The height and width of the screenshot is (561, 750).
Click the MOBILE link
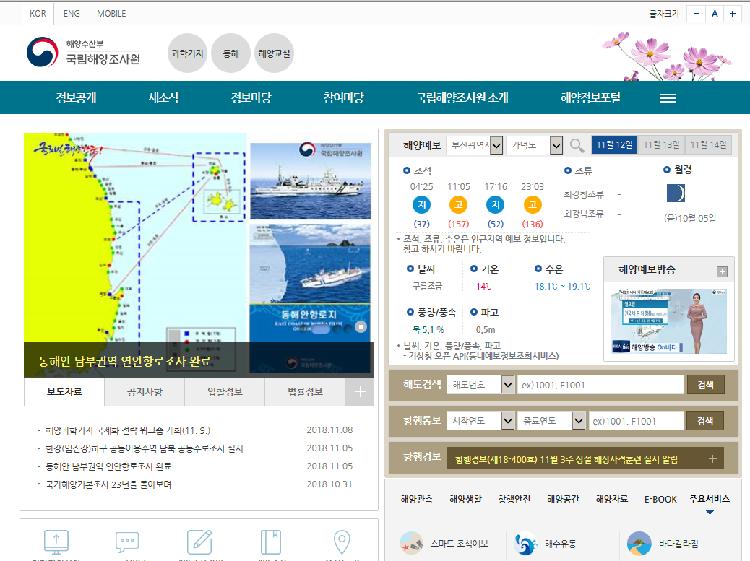point(111,14)
